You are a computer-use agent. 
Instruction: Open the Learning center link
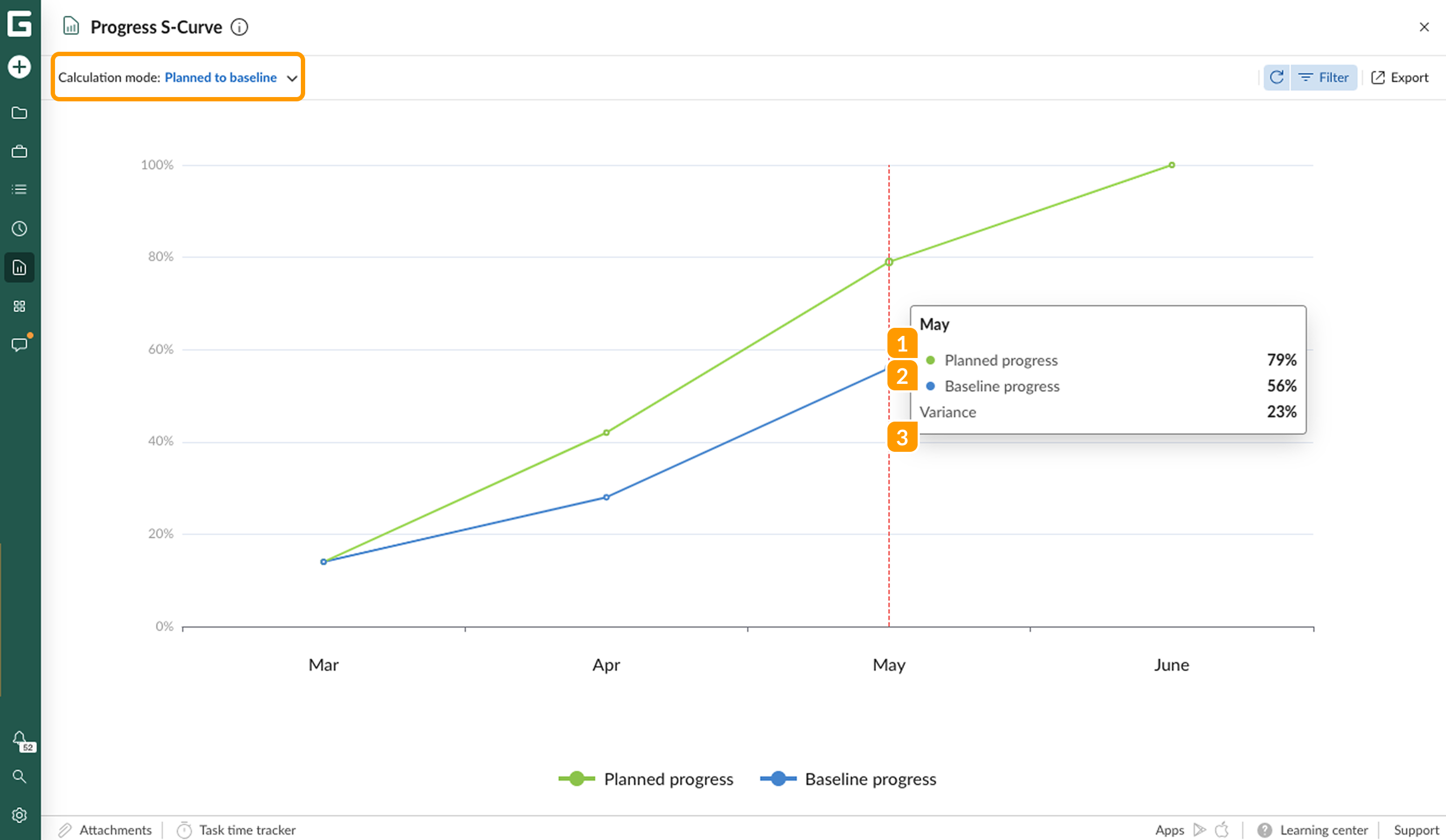point(1324,830)
